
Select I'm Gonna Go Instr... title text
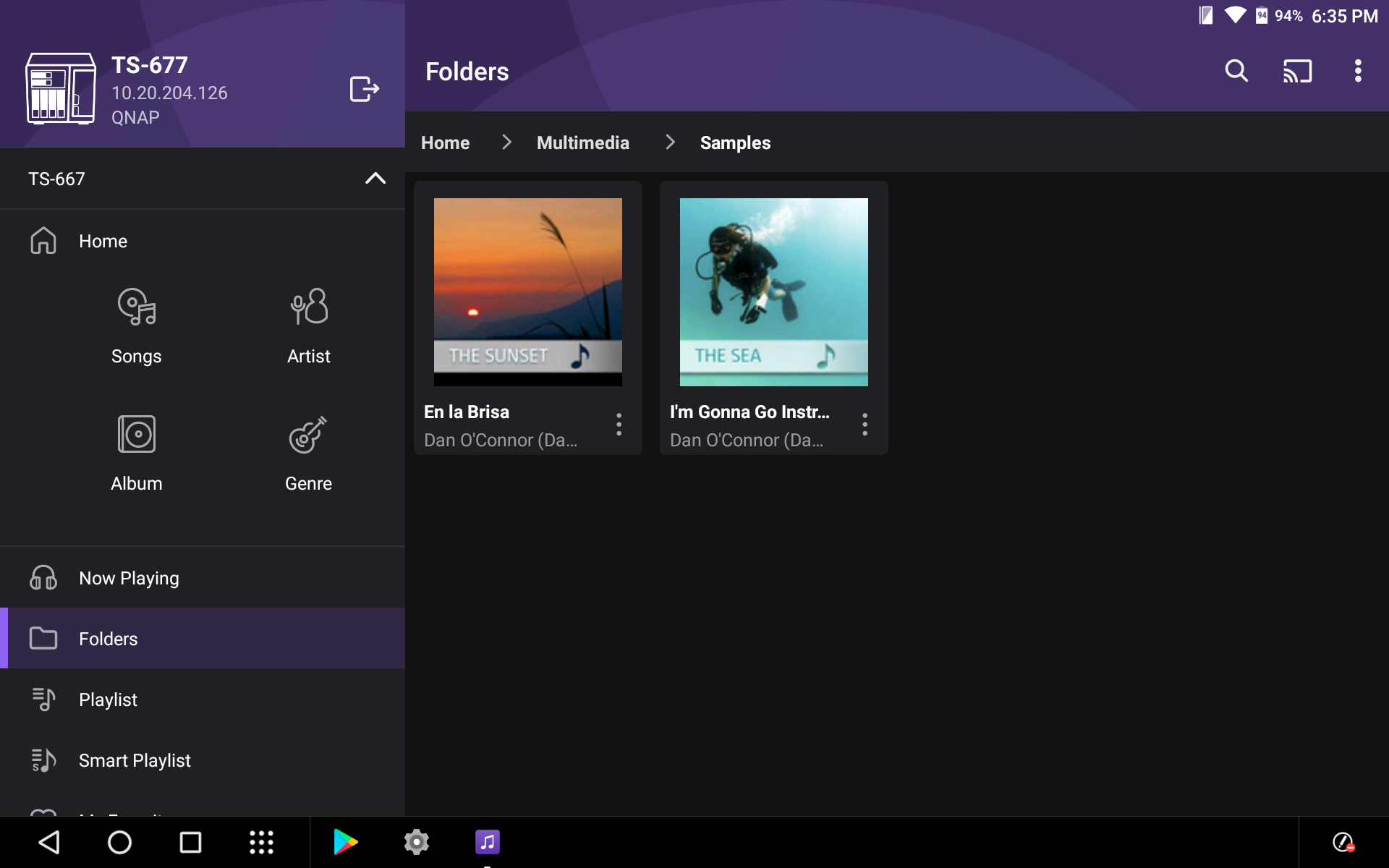749,412
